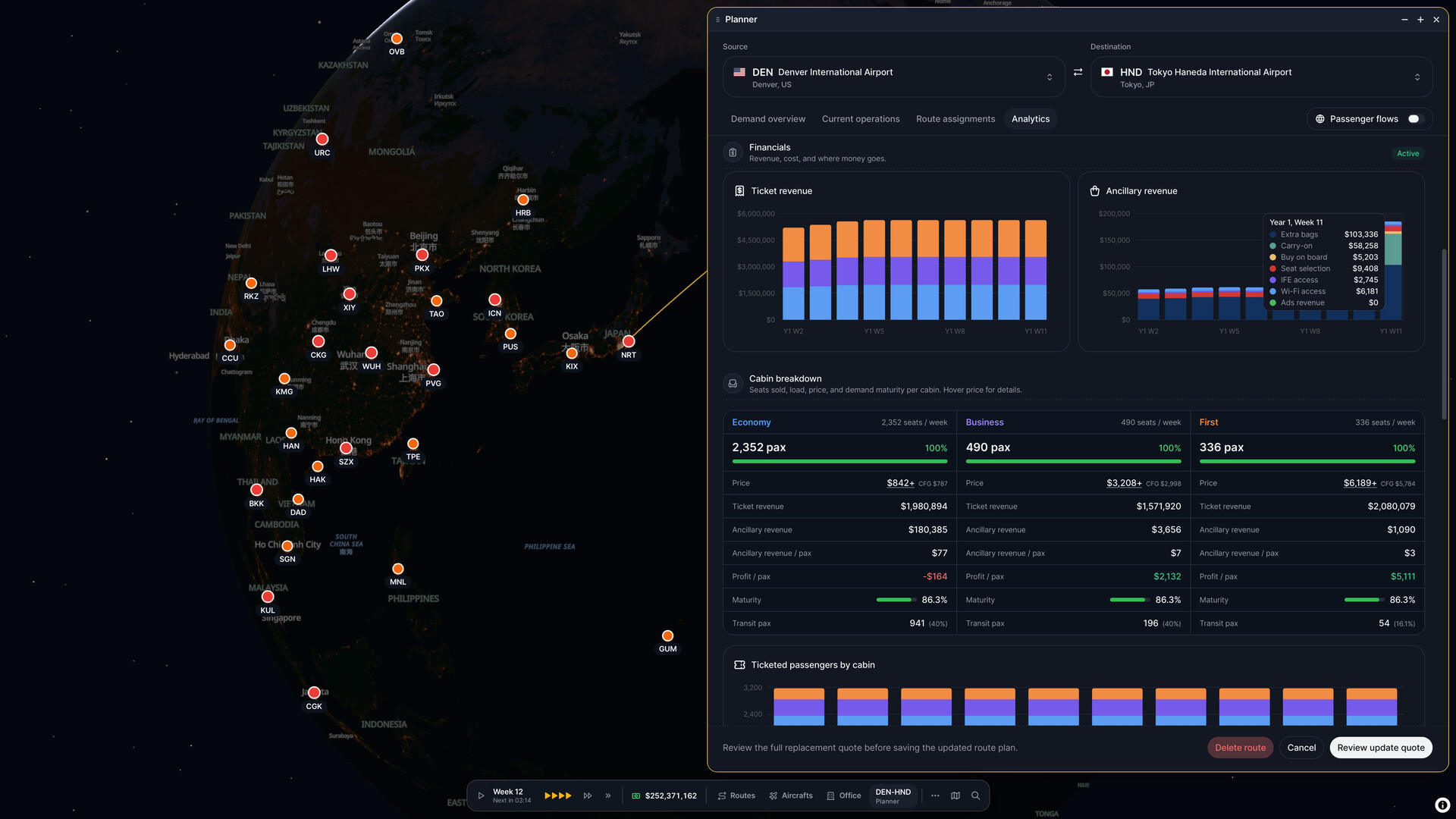1456x819 pixels.
Task: Click the Planner panel grip handle icon
Action: (717, 20)
